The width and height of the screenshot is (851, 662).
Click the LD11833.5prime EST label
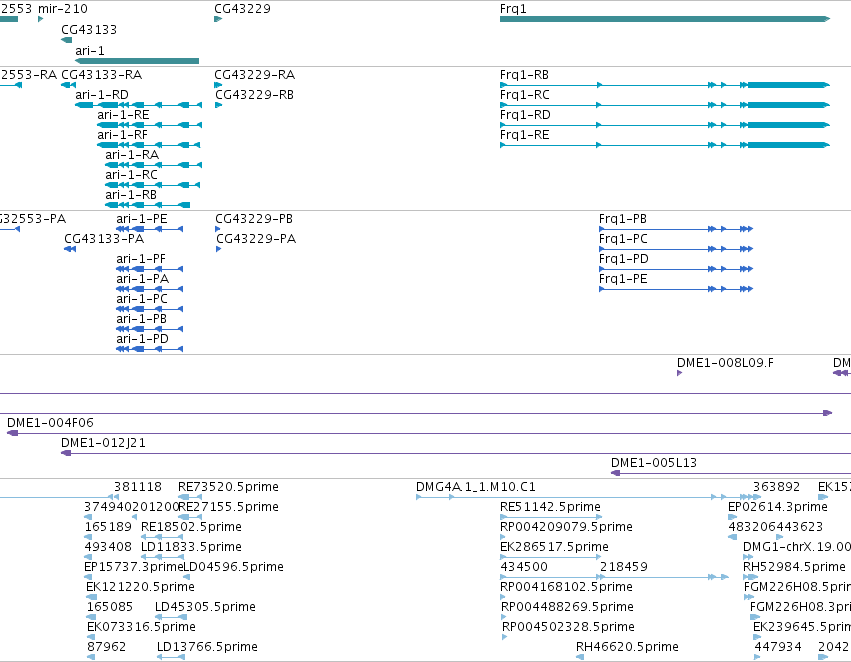tap(191, 548)
